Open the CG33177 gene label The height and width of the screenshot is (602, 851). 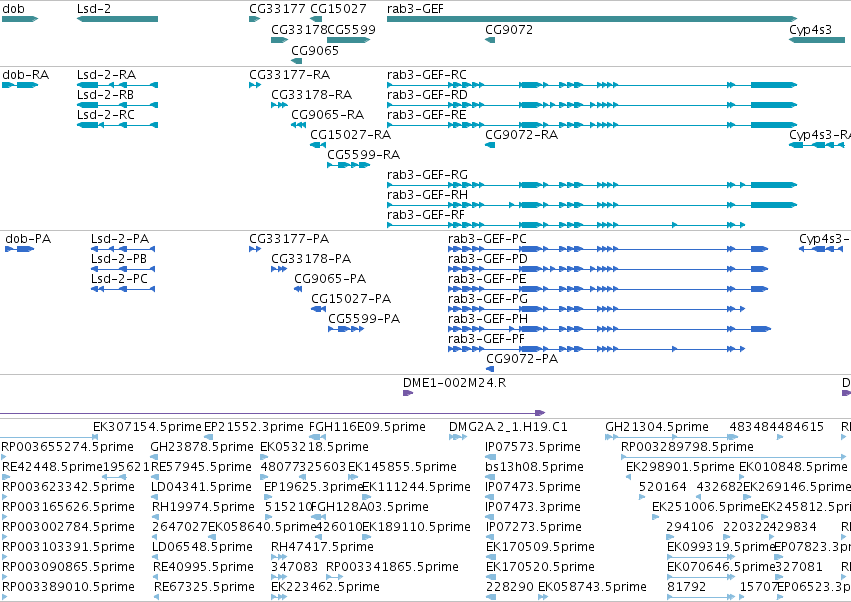(x=277, y=9)
